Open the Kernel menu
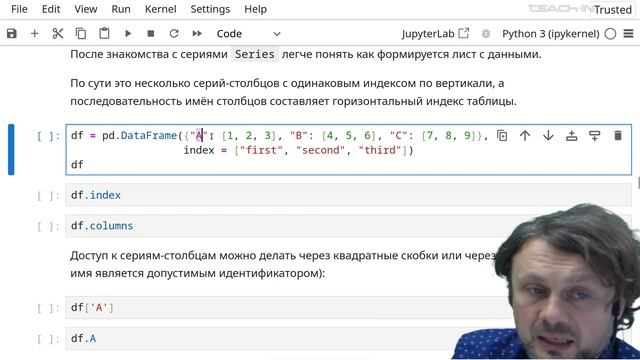 [160, 9]
